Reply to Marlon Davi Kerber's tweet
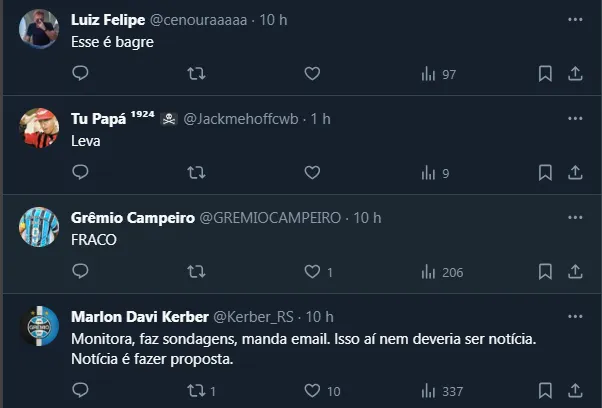The image size is (602, 408). coord(81,389)
